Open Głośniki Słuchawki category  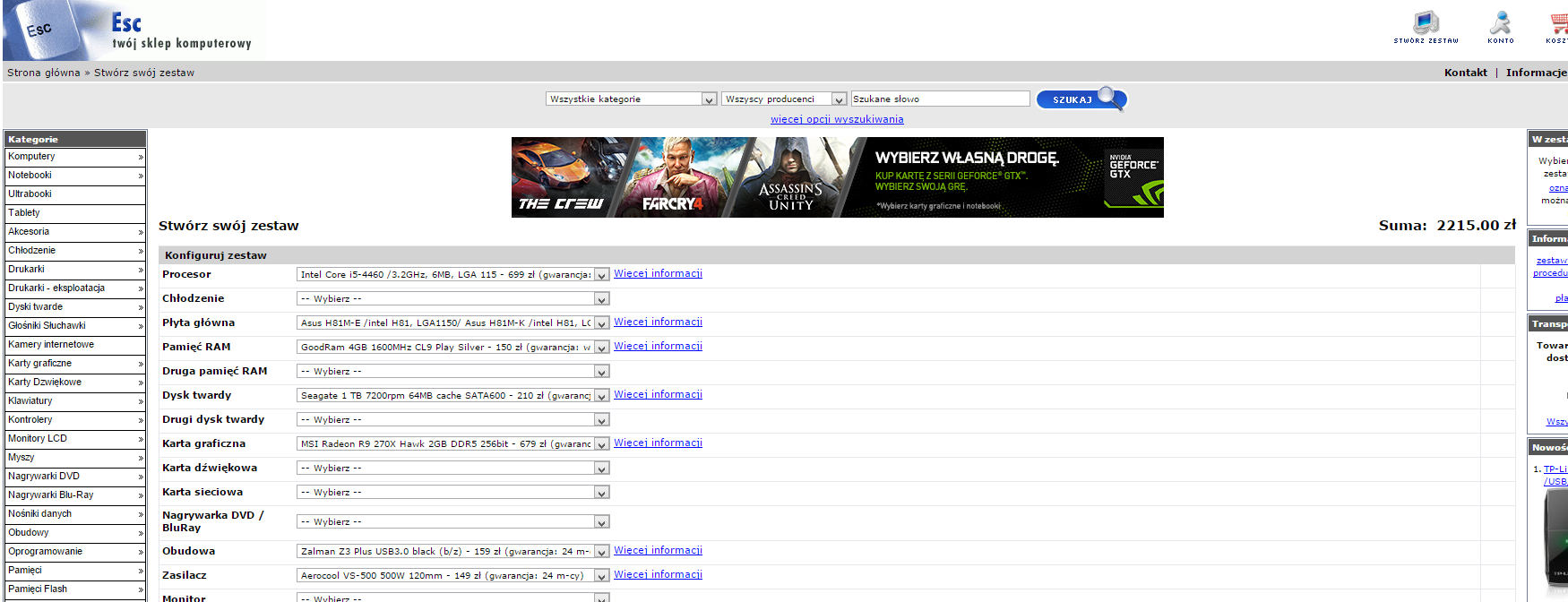(x=75, y=326)
